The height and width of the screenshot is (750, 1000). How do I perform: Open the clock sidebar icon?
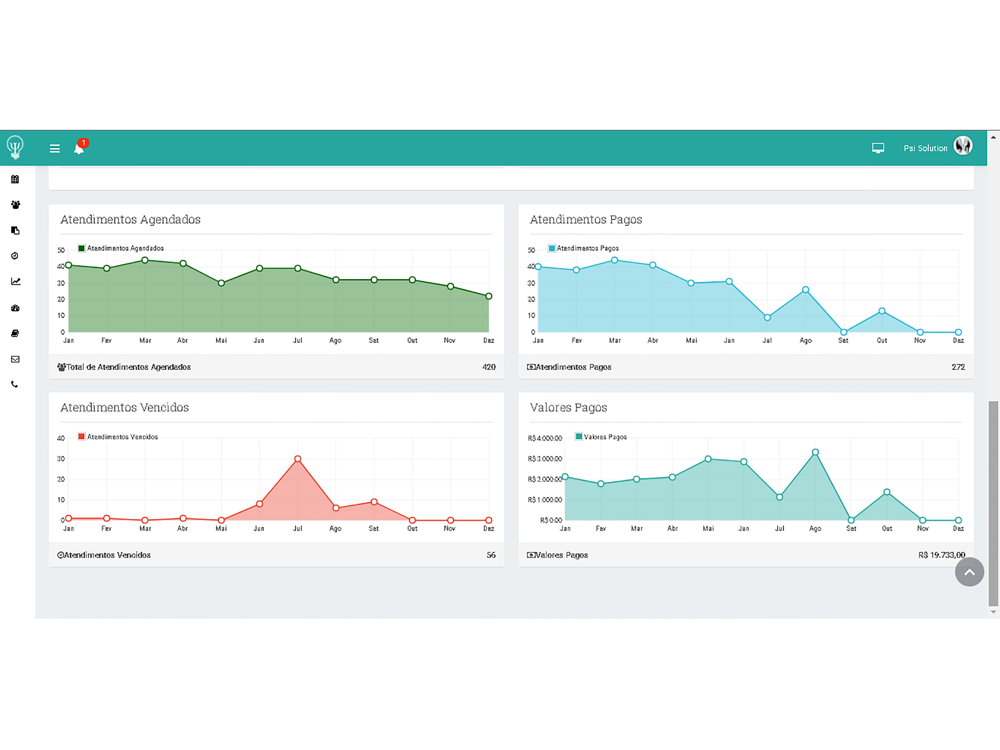point(15,256)
